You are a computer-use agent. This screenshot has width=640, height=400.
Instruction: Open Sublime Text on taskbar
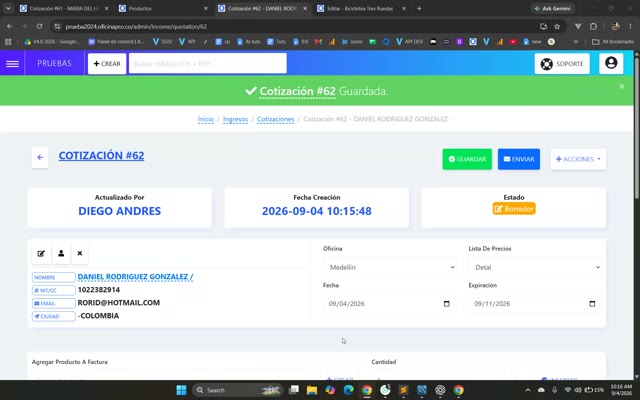[x=403, y=390]
